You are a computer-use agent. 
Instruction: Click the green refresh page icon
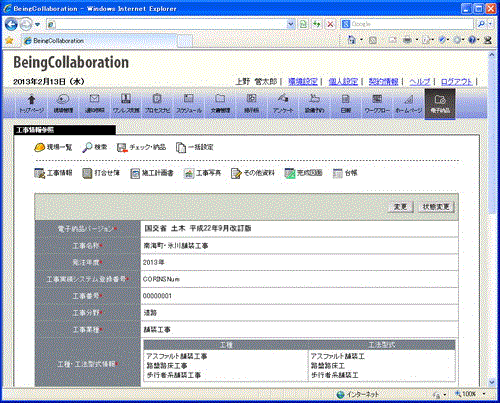pos(317,24)
